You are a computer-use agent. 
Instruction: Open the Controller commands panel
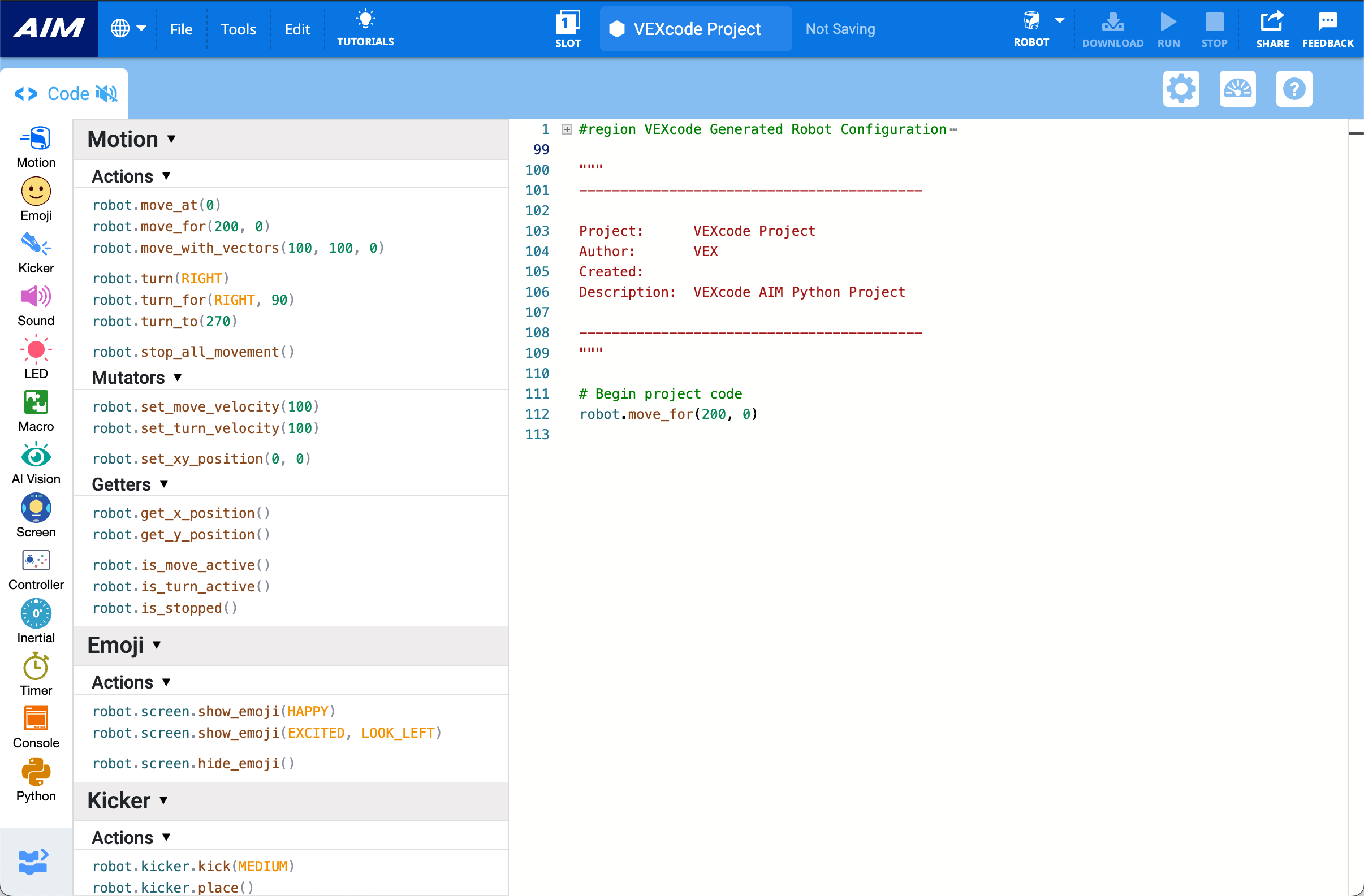coord(36,561)
